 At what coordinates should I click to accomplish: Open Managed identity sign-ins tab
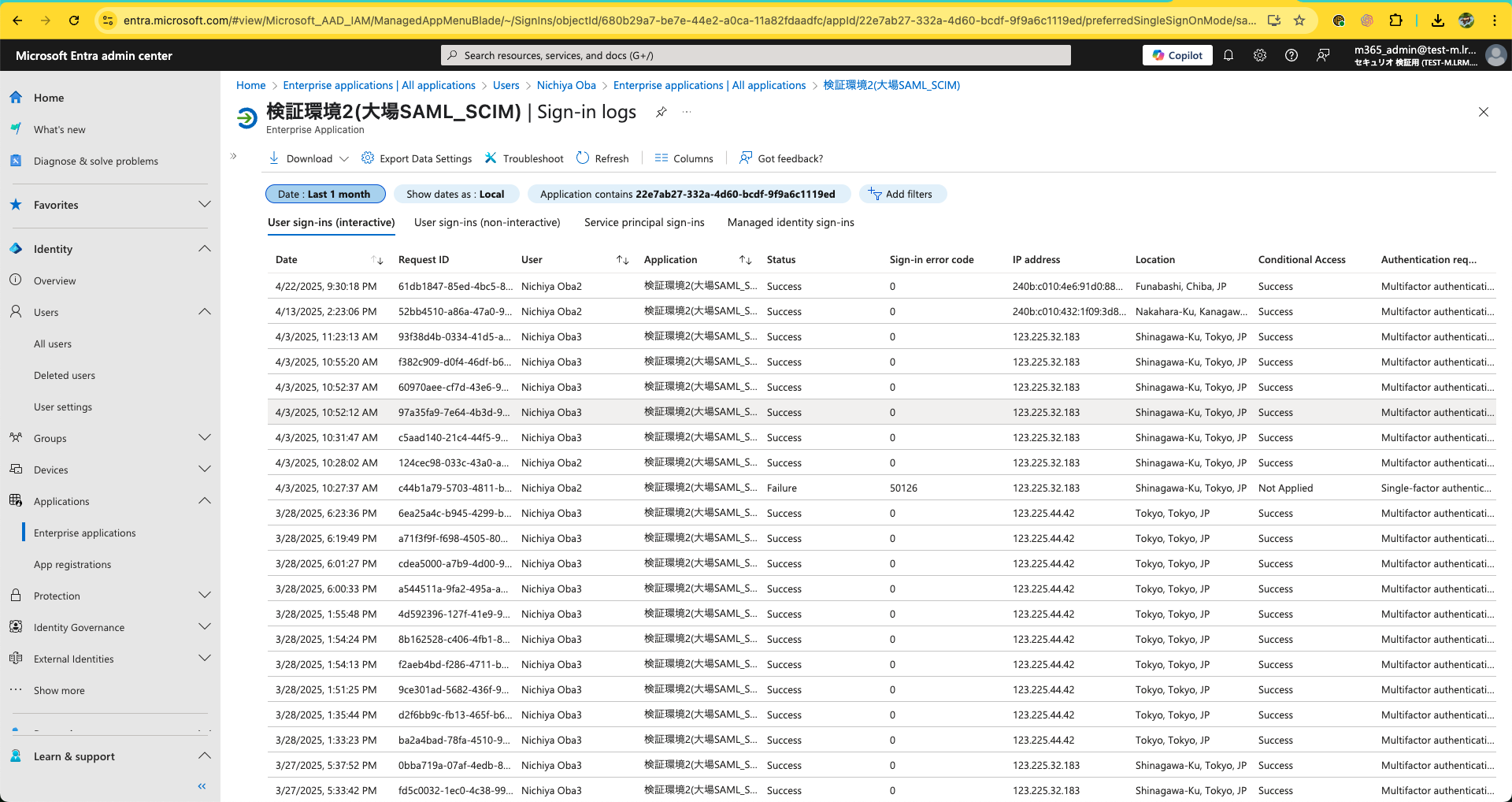pyautogui.click(x=791, y=223)
